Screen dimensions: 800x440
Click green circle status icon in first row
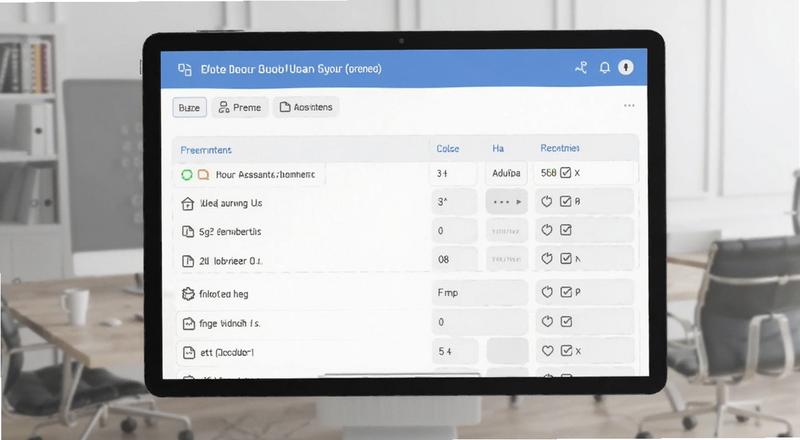tap(187, 175)
